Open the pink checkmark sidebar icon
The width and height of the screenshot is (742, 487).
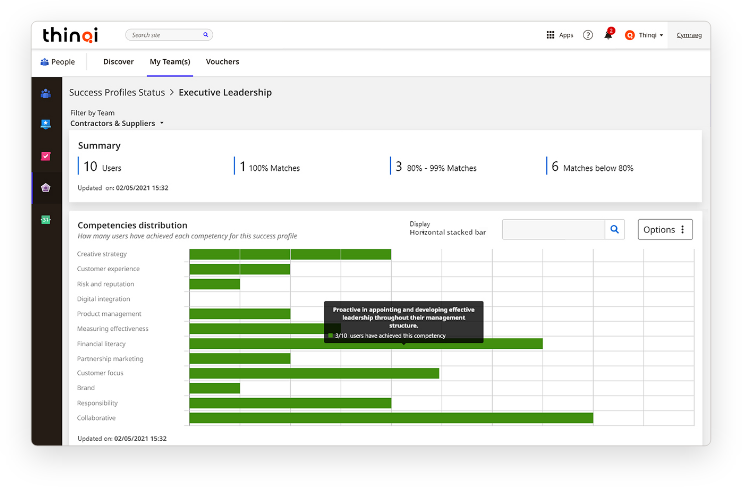click(x=46, y=156)
